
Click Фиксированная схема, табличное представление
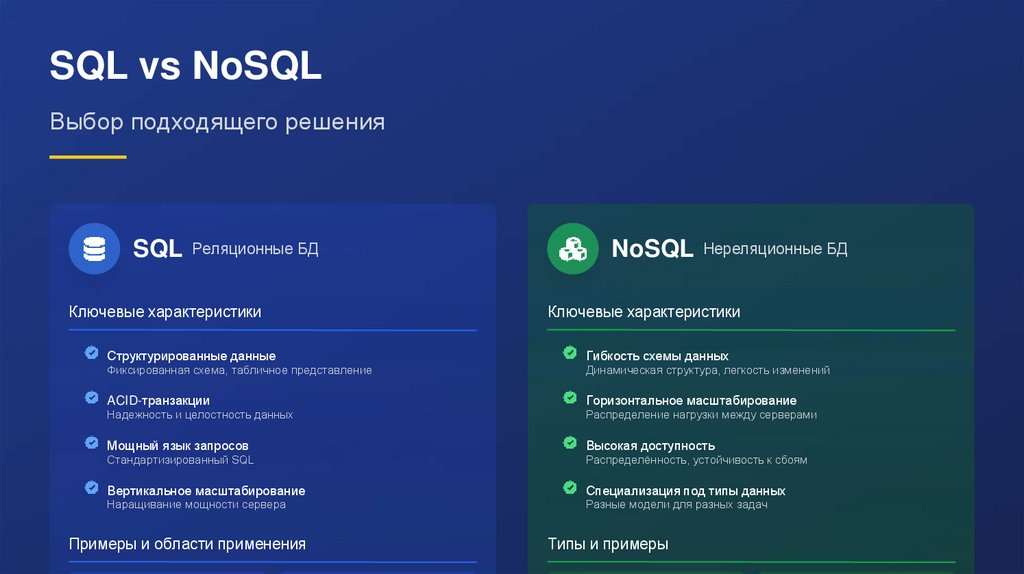coord(240,370)
